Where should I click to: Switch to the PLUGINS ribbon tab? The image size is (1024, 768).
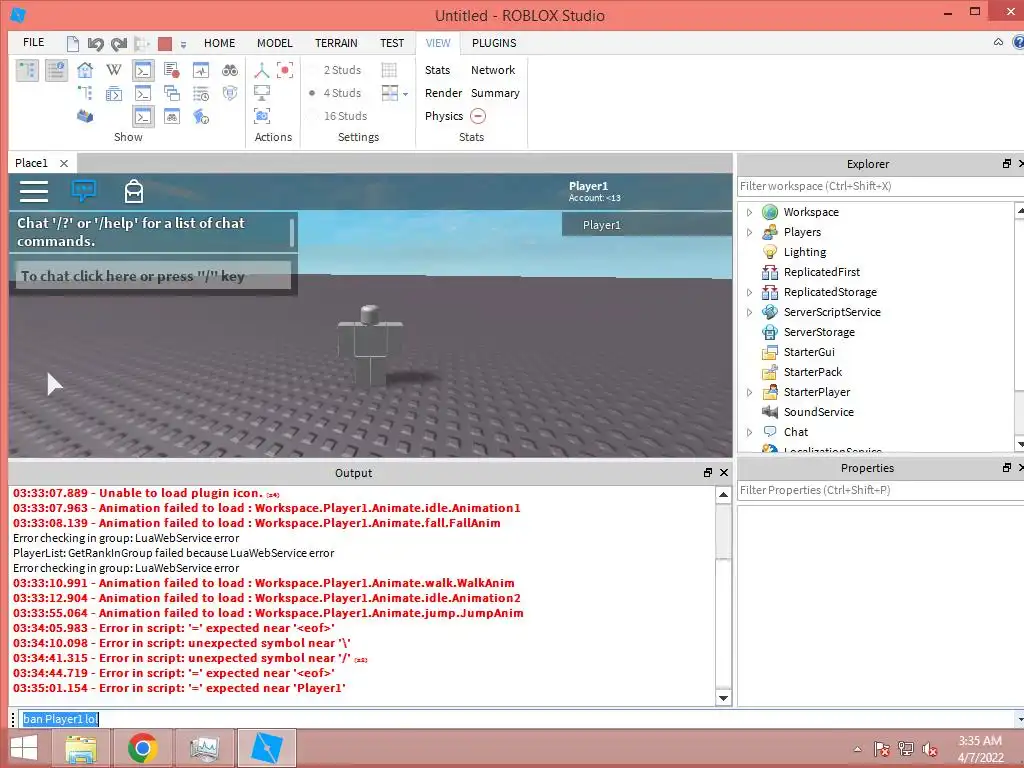coord(494,43)
